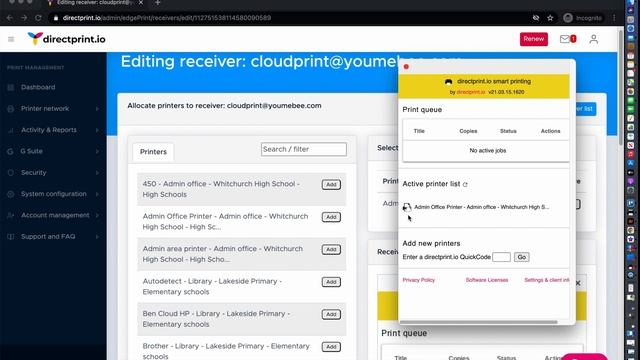Add the Autodetect Library printer
Image resolution: width=640 pixels, height=360 pixels.
(331, 282)
